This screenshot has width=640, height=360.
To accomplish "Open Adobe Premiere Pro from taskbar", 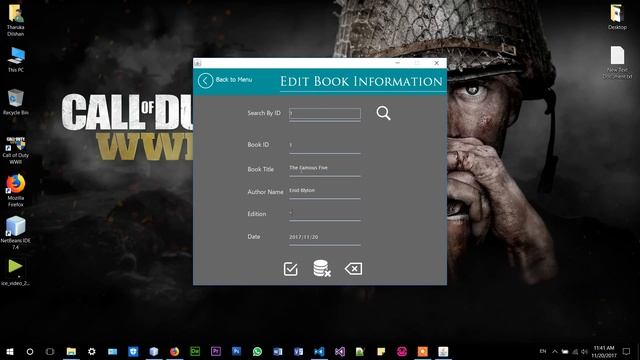I will point(216,351).
